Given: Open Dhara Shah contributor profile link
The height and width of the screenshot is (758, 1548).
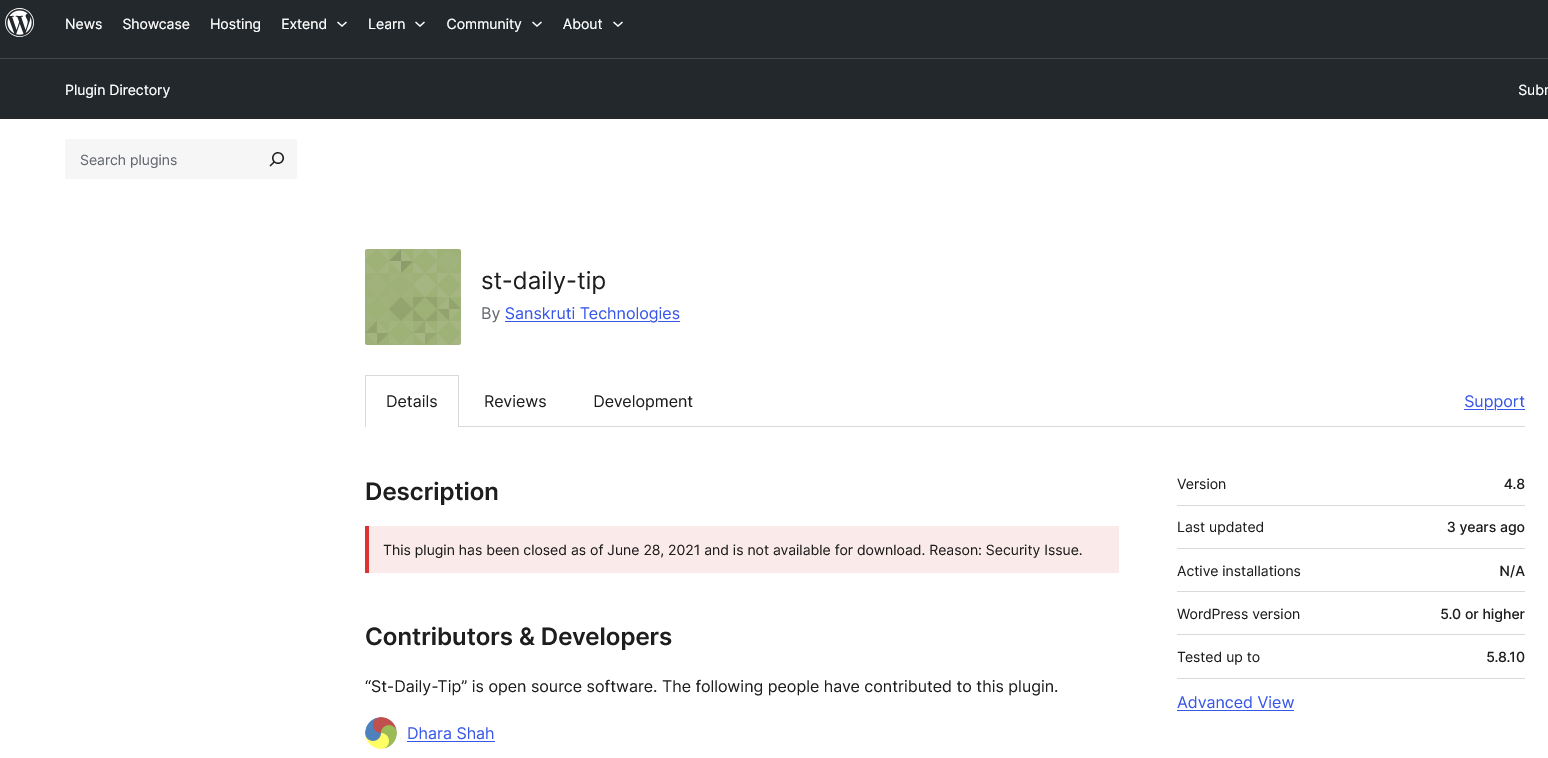Looking at the screenshot, I should [x=451, y=733].
